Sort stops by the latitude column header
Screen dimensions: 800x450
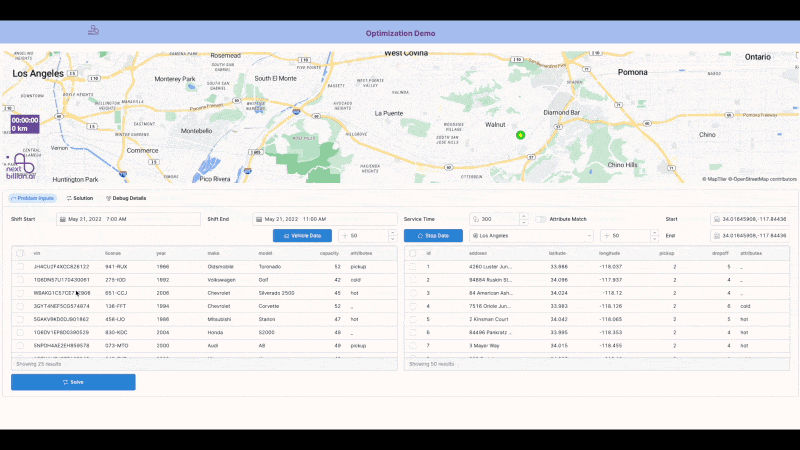tap(557, 253)
